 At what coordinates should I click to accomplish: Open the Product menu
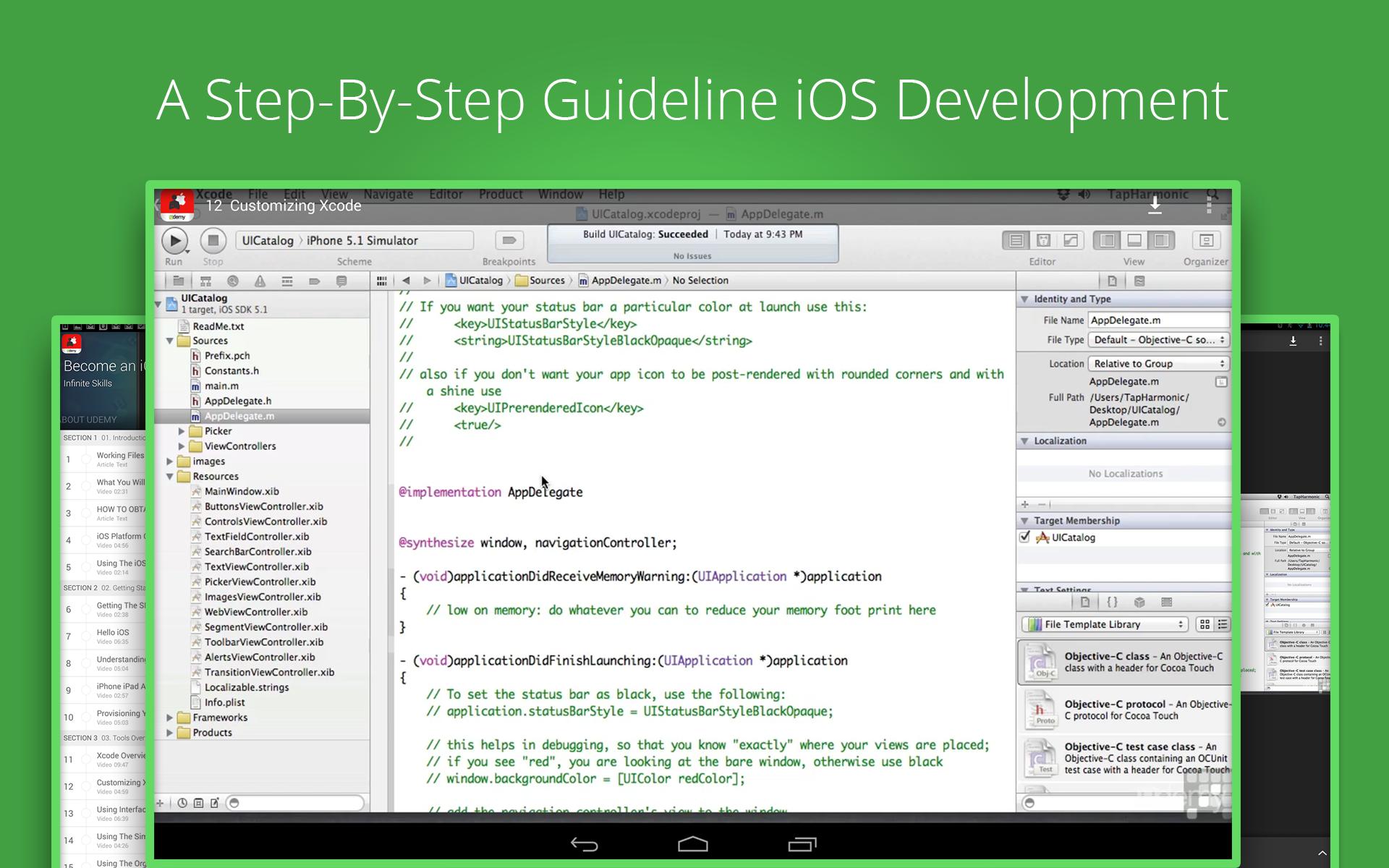click(501, 194)
